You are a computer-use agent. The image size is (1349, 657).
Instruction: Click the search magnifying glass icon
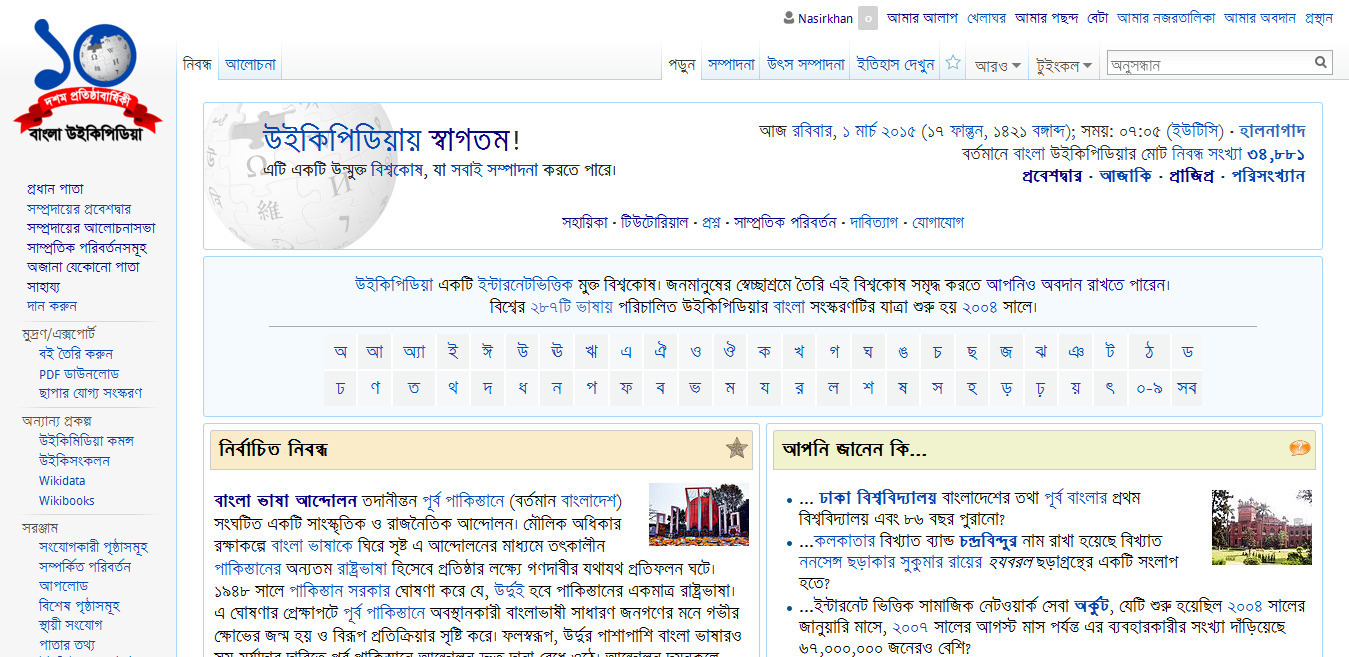click(1322, 62)
